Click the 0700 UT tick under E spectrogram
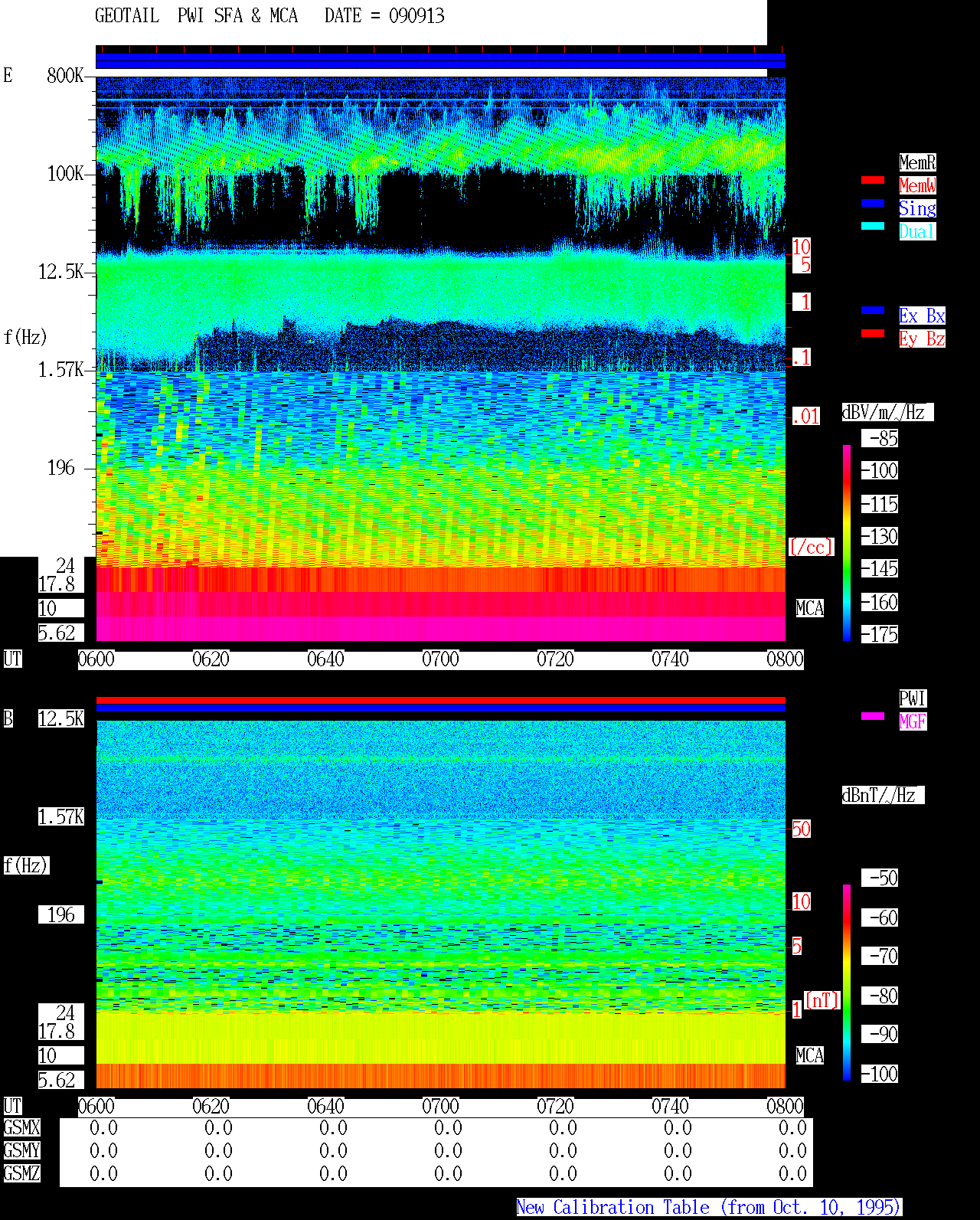The width and height of the screenshot is (980, 1220). point(440,659)
